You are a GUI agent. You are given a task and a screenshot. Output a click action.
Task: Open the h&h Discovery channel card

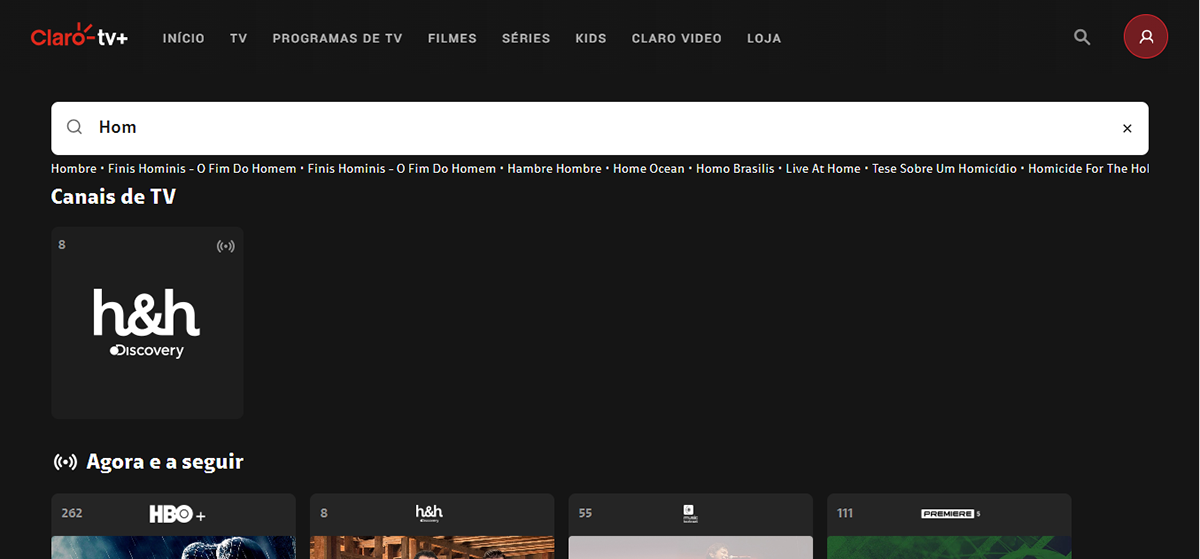coord(147,323)
